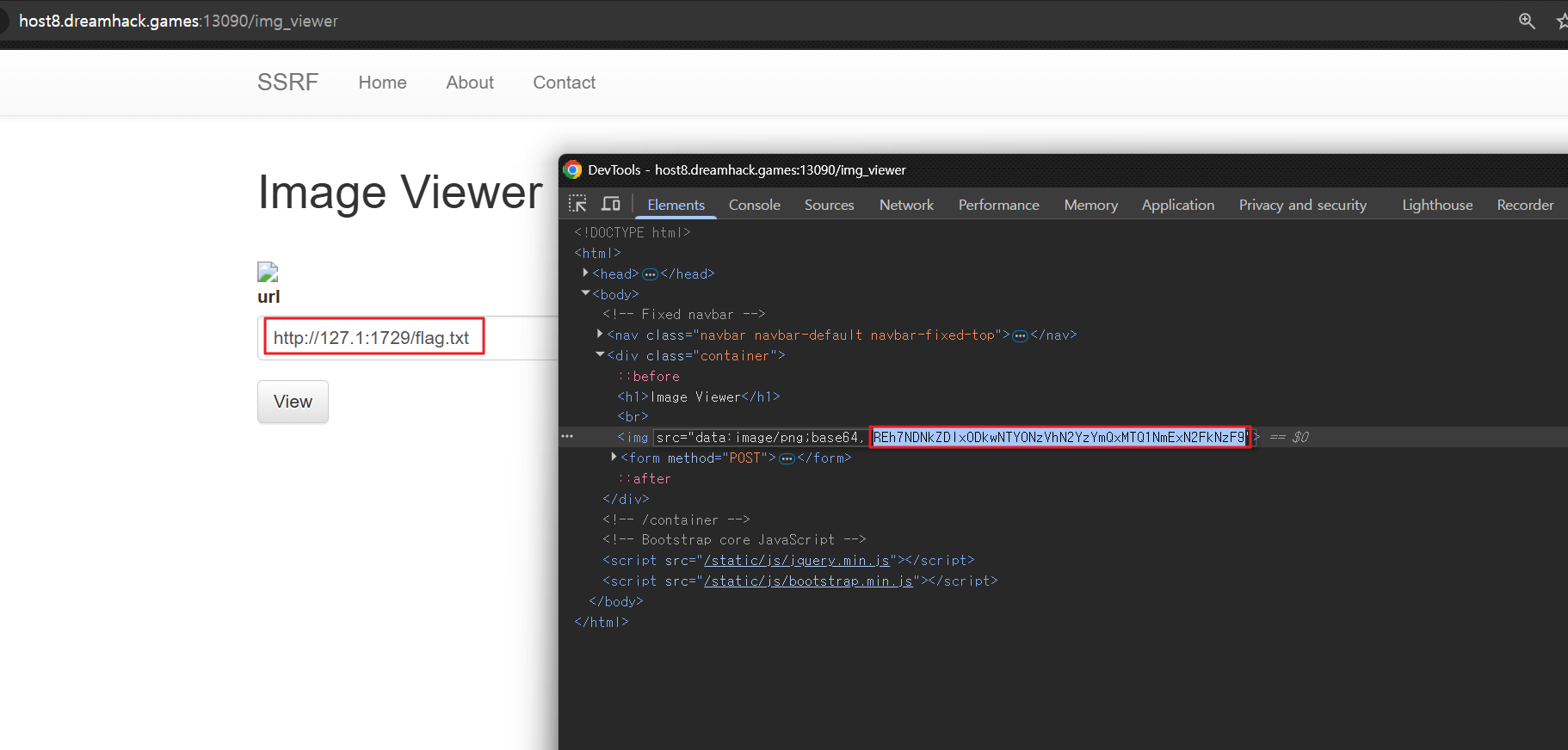Viewport: 1568px width, 750px height.
Task: Click the Chrome logo in DevTools title
Action: click(572, 169)
